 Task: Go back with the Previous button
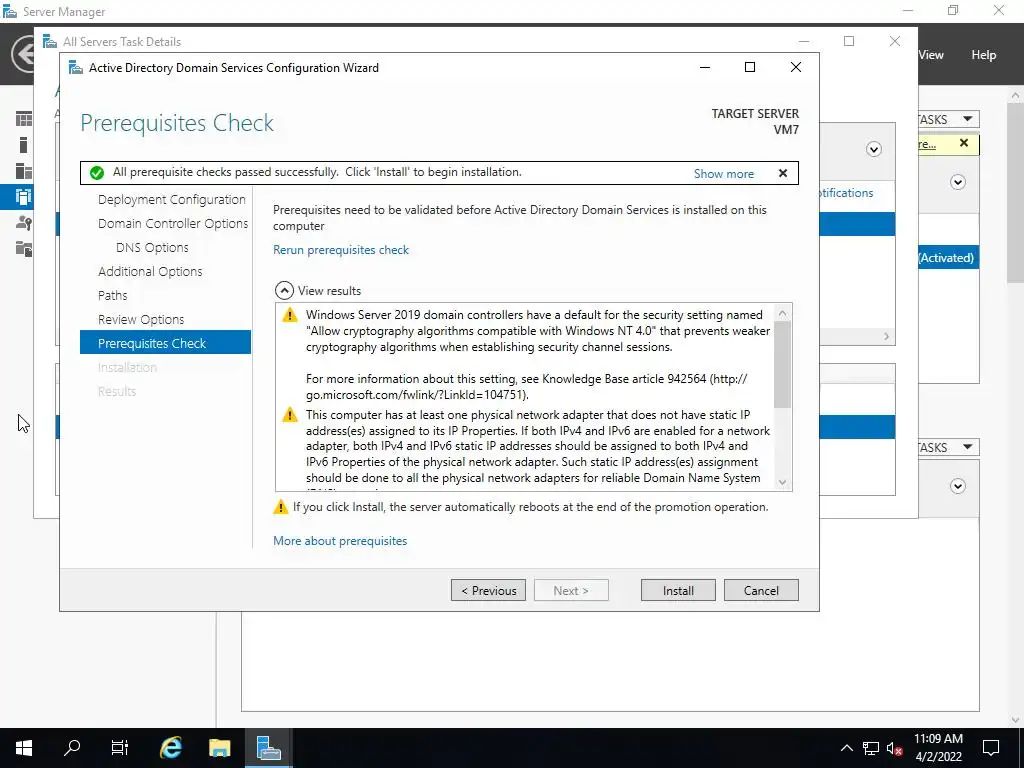(x=488, y=590)
